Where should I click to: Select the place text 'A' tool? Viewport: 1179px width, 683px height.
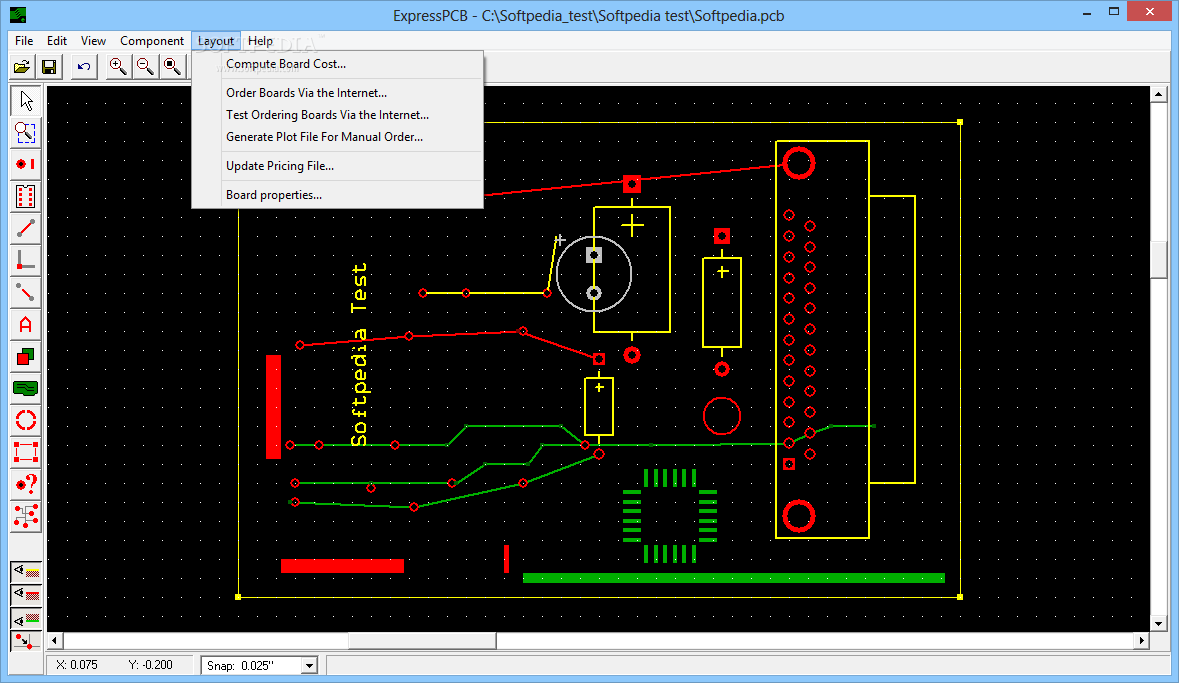(x=26, y=324)
